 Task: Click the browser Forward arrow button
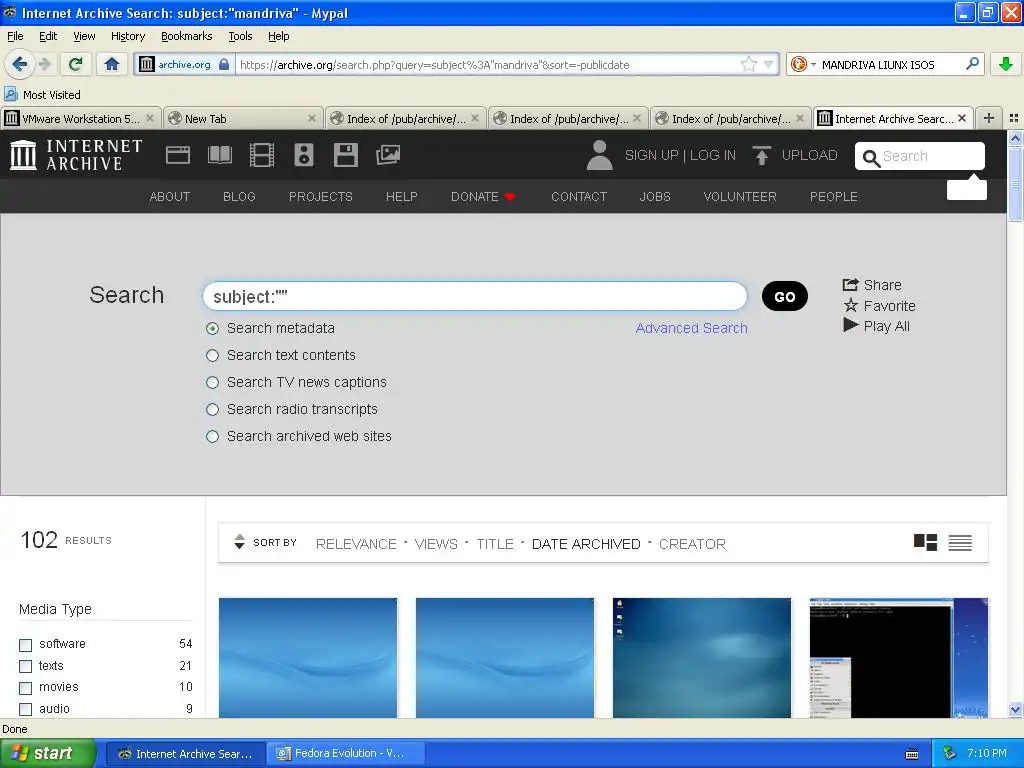point(44,64)
